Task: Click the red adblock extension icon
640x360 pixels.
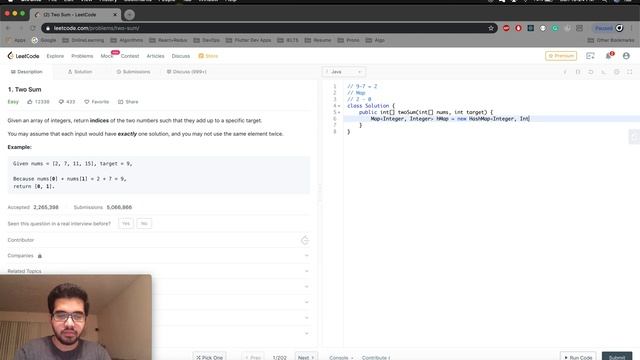Action: coord(506,28)
